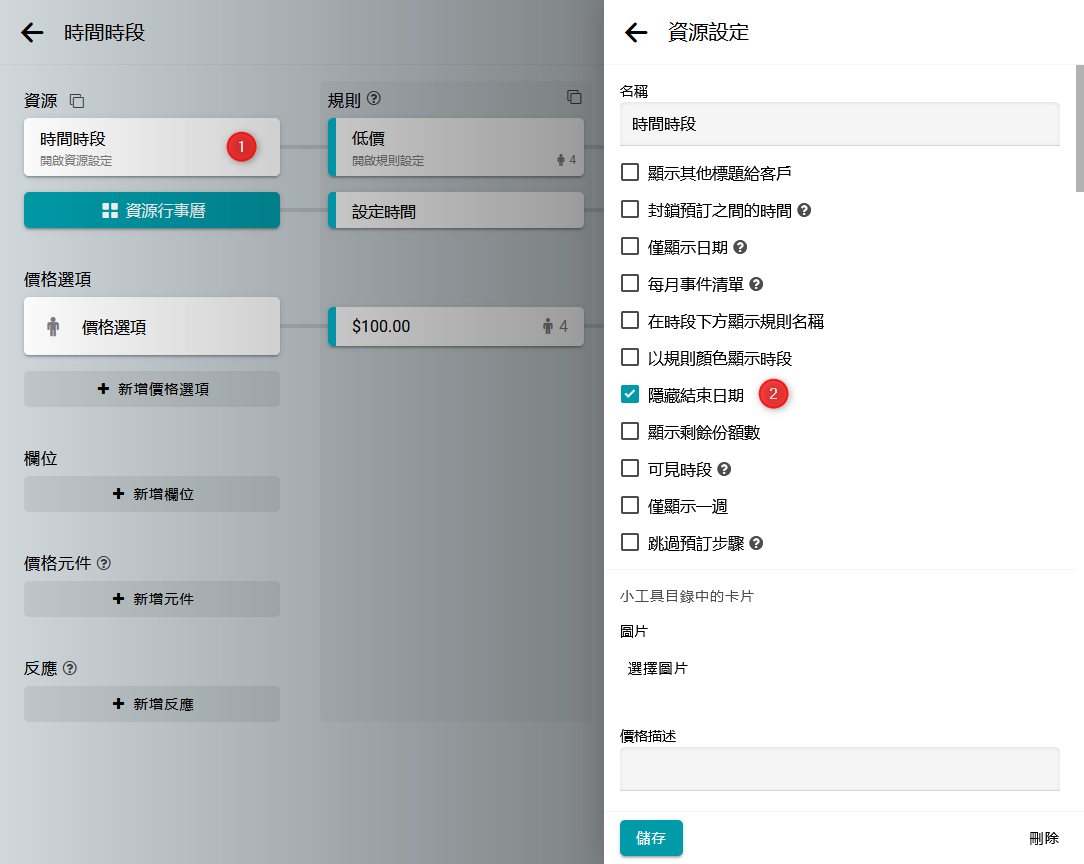This screenshot has height=864, width=1084.
Task: Click the 儲存 save button
Action: coord(651,838)
